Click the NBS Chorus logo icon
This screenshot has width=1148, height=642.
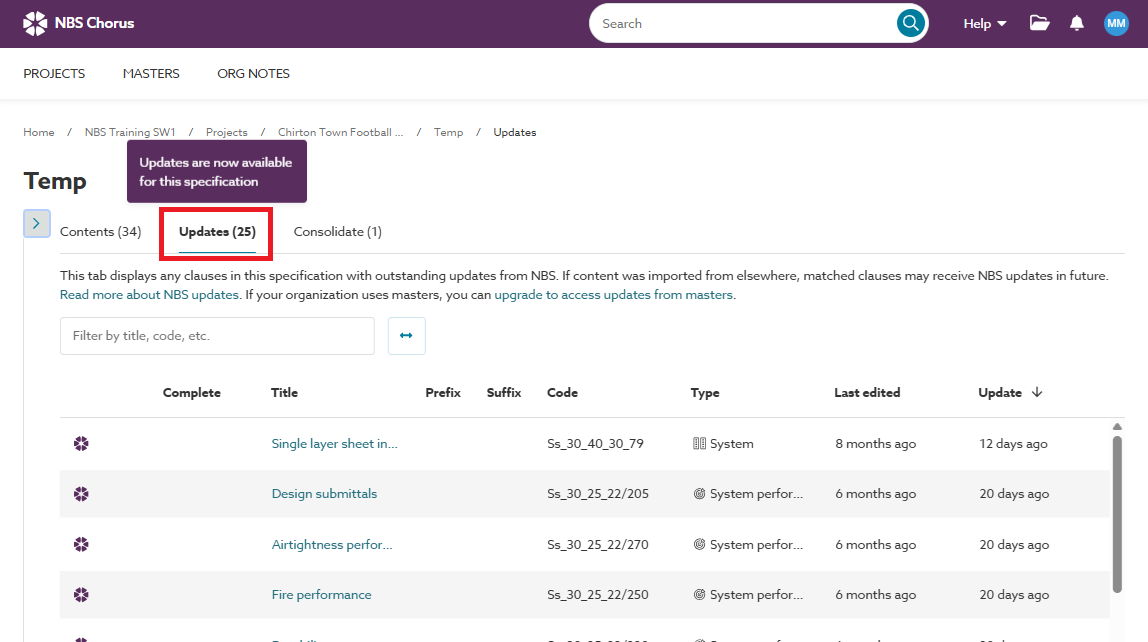pos(34,23)
